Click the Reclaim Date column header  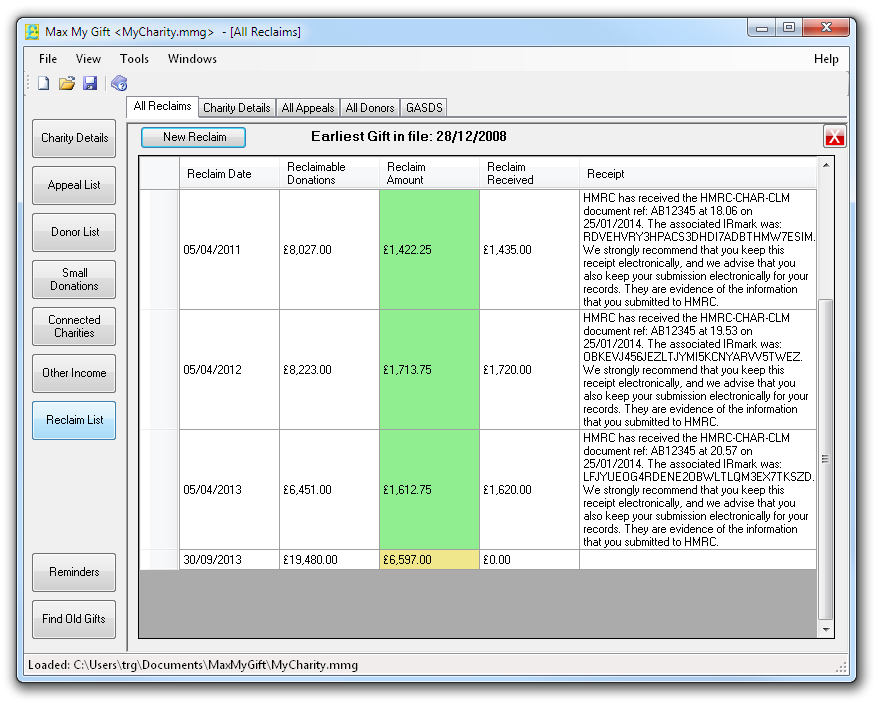(229, 174)
